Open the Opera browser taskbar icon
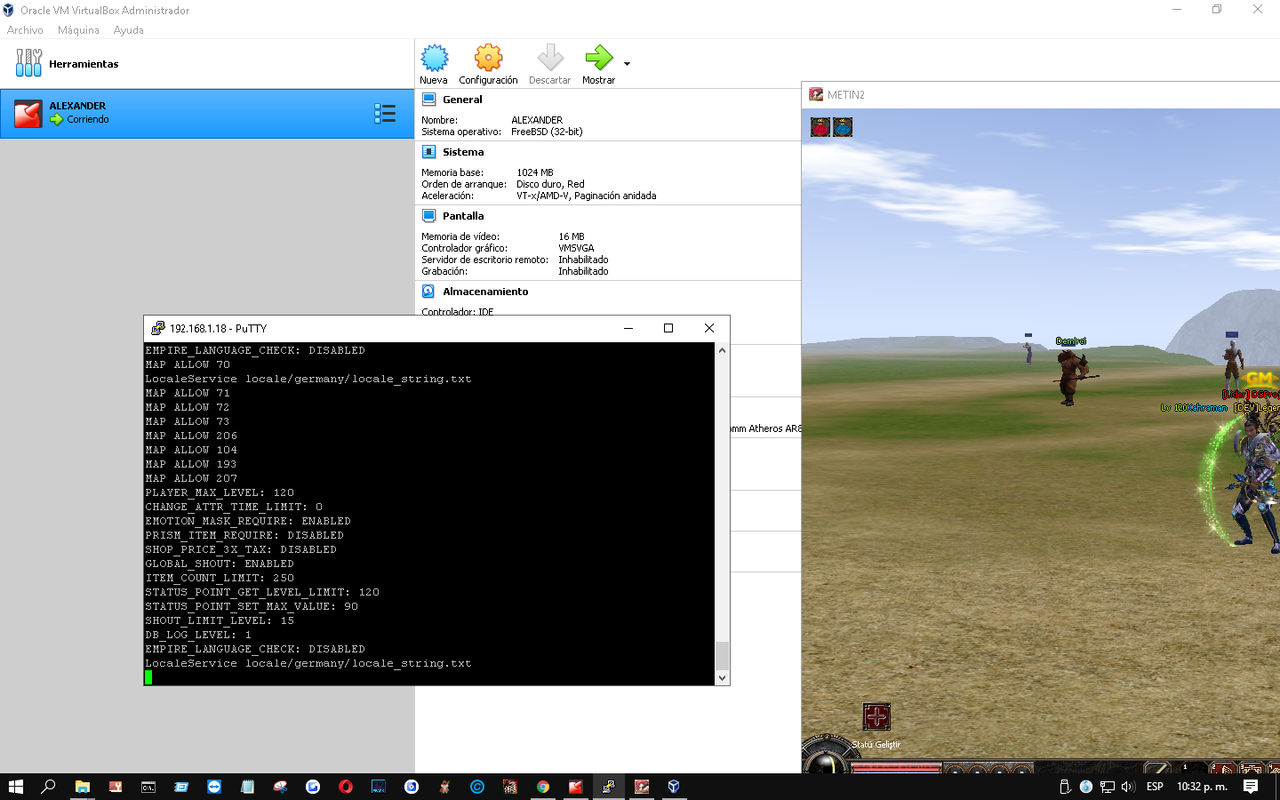Screen dimensions: 1280x800 click(x=345, y=787)
